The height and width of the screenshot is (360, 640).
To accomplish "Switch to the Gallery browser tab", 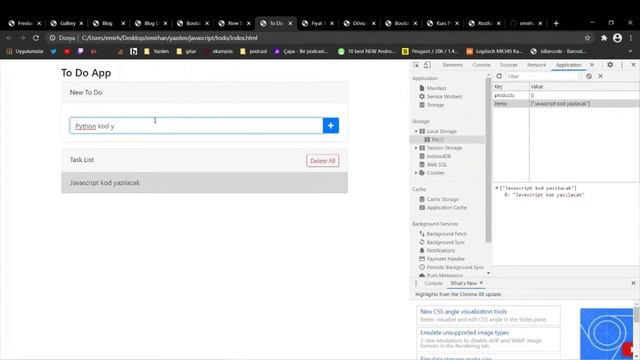I will 67,23.
